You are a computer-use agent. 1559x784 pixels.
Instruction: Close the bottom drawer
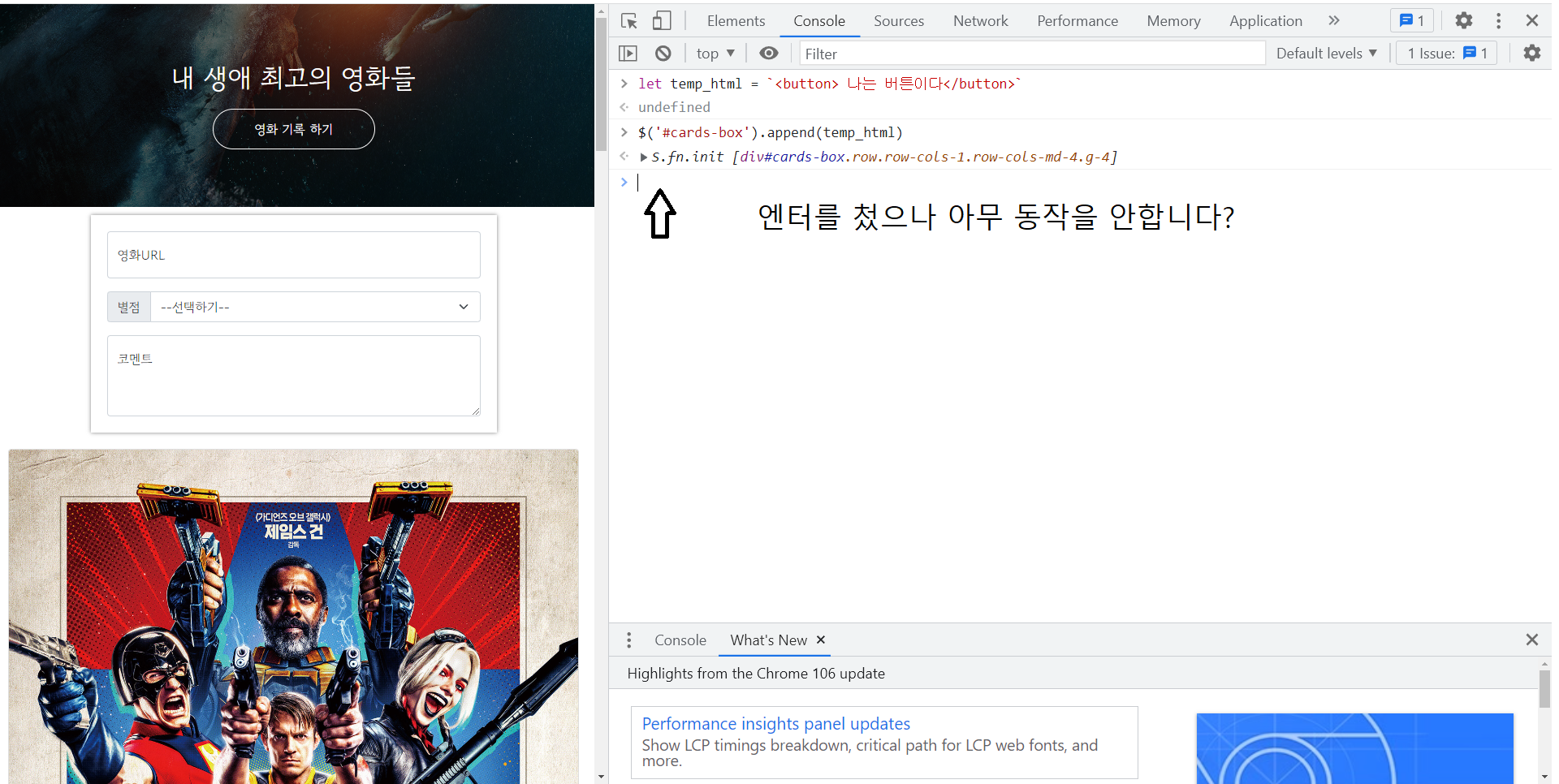[1532, 640]
